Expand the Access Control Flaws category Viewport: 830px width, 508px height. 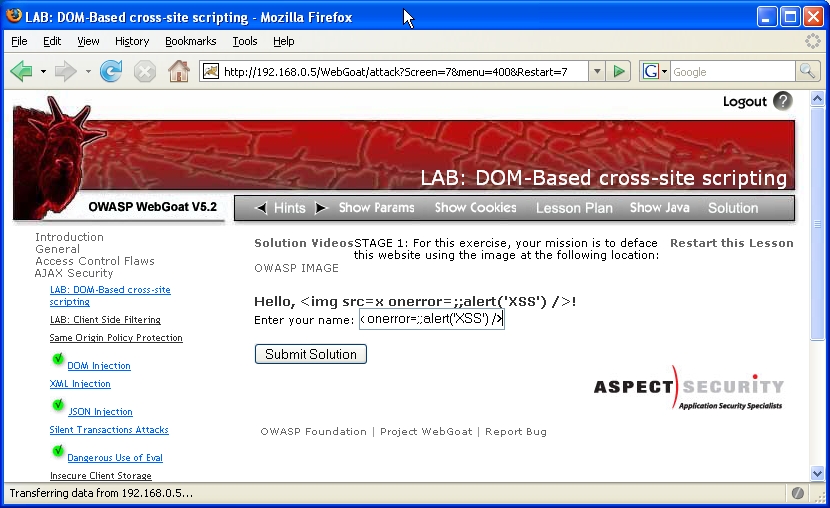tap(95, 261)
